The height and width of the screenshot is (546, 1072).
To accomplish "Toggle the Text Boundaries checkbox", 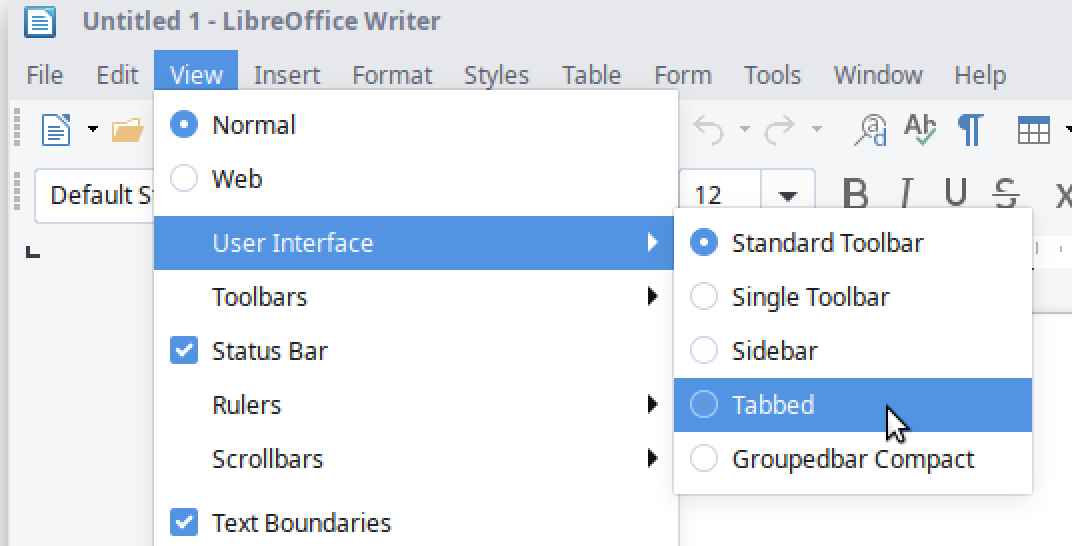I will (300, 523).
